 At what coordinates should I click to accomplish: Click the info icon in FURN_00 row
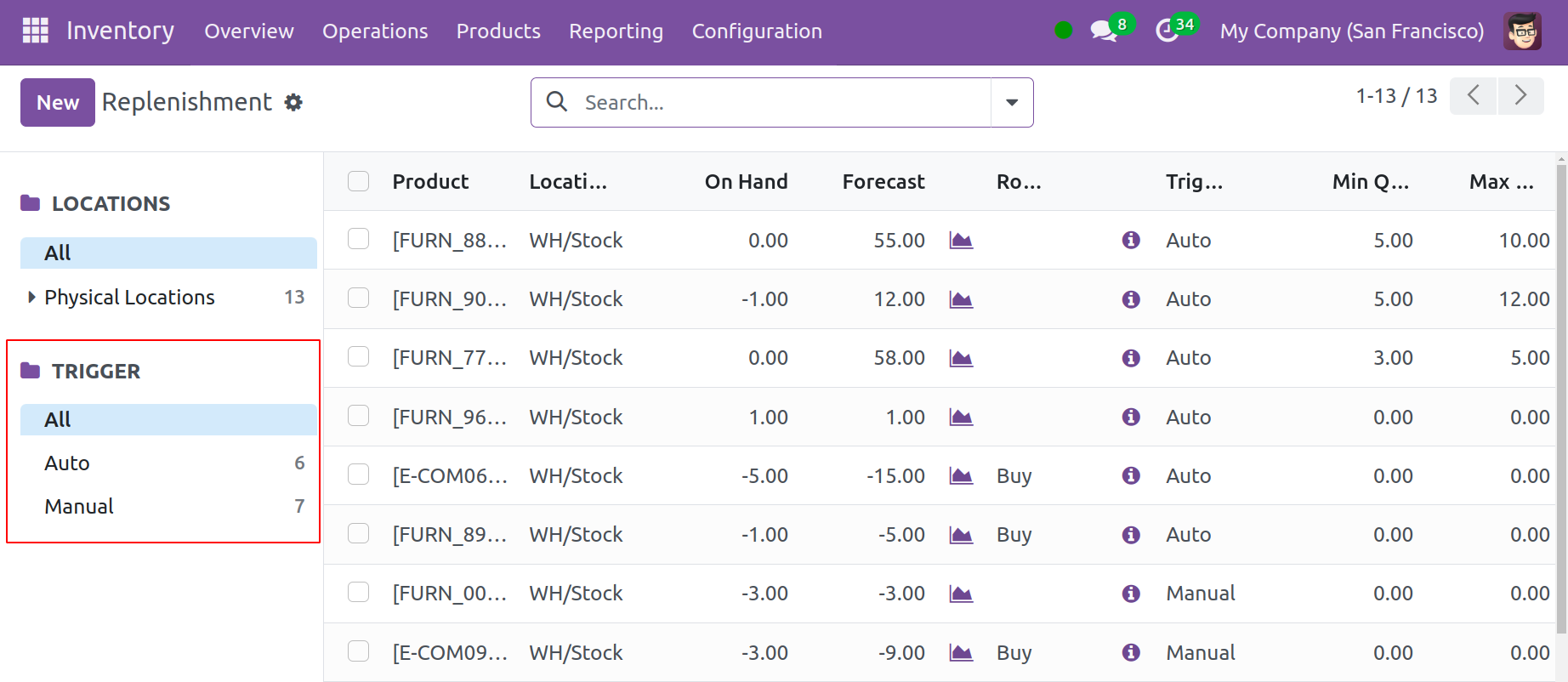point(1130,594)
